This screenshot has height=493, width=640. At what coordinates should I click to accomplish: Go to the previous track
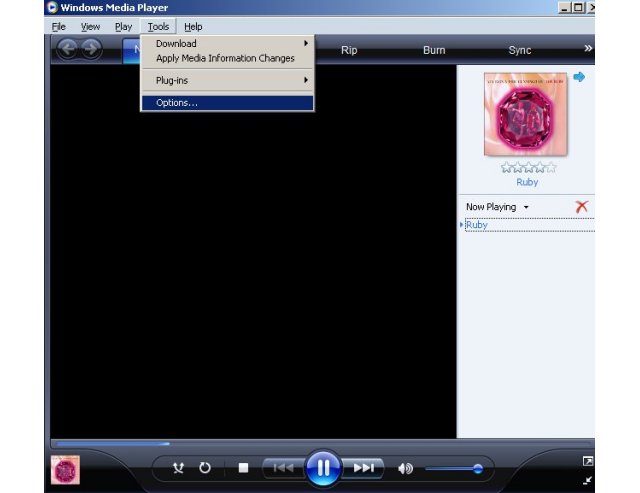[x=283, y=468]
